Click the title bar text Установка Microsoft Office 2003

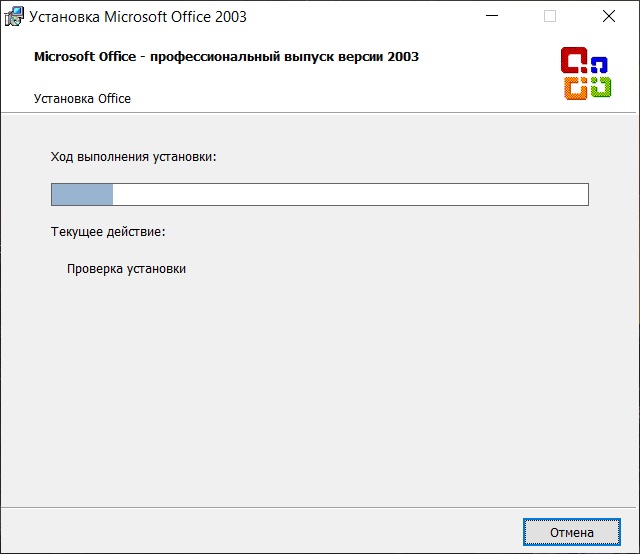pos(138,17)
